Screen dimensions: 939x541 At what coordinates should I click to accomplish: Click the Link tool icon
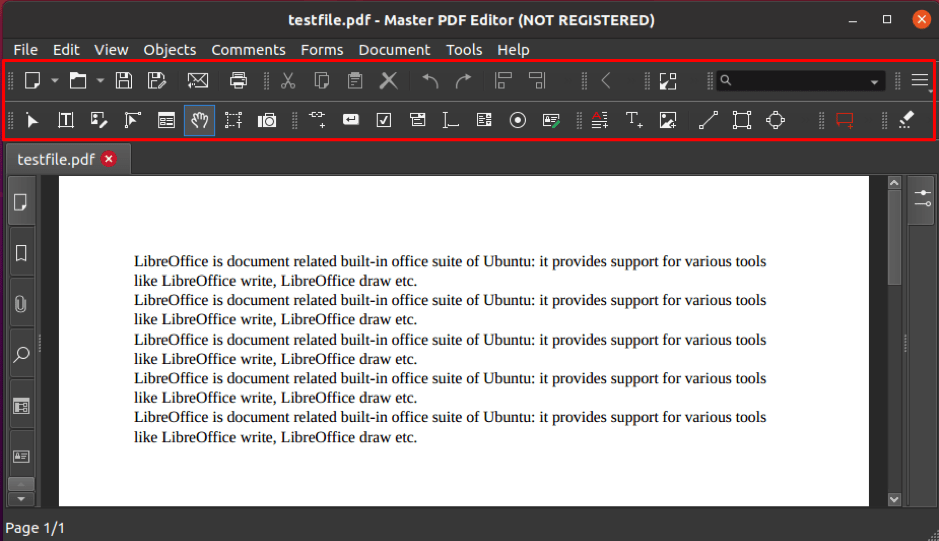pyautogui.click(x=317, y=119)
